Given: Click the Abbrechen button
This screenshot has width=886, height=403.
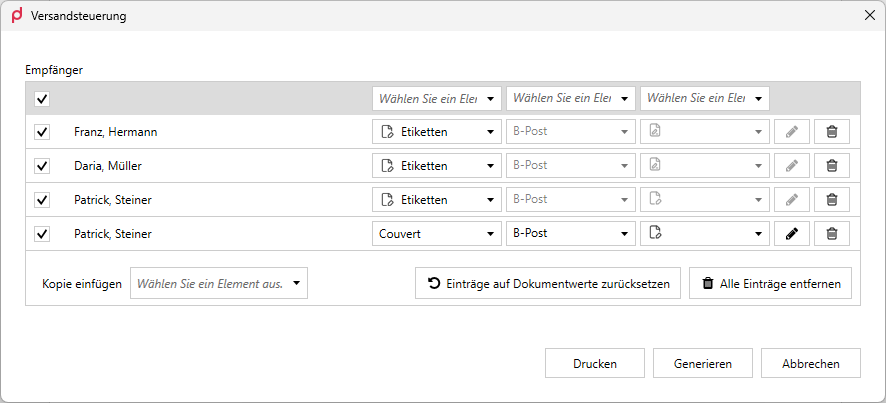Looking at the screenshot, I should [x=811, y=363].
